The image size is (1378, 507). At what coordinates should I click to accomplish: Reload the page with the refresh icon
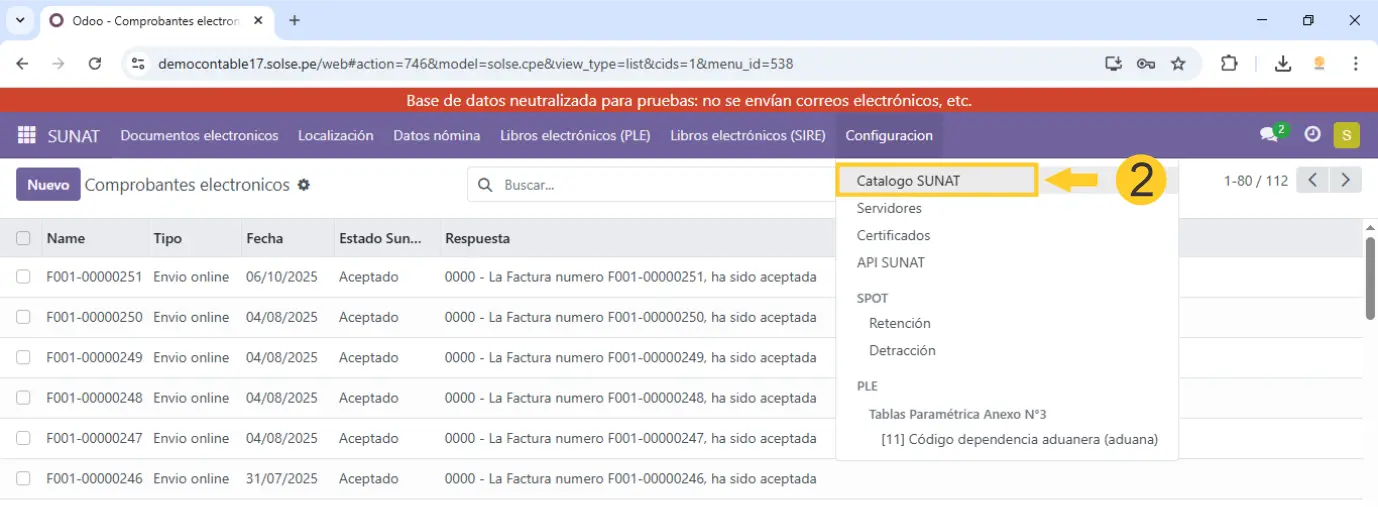[95, 63]
